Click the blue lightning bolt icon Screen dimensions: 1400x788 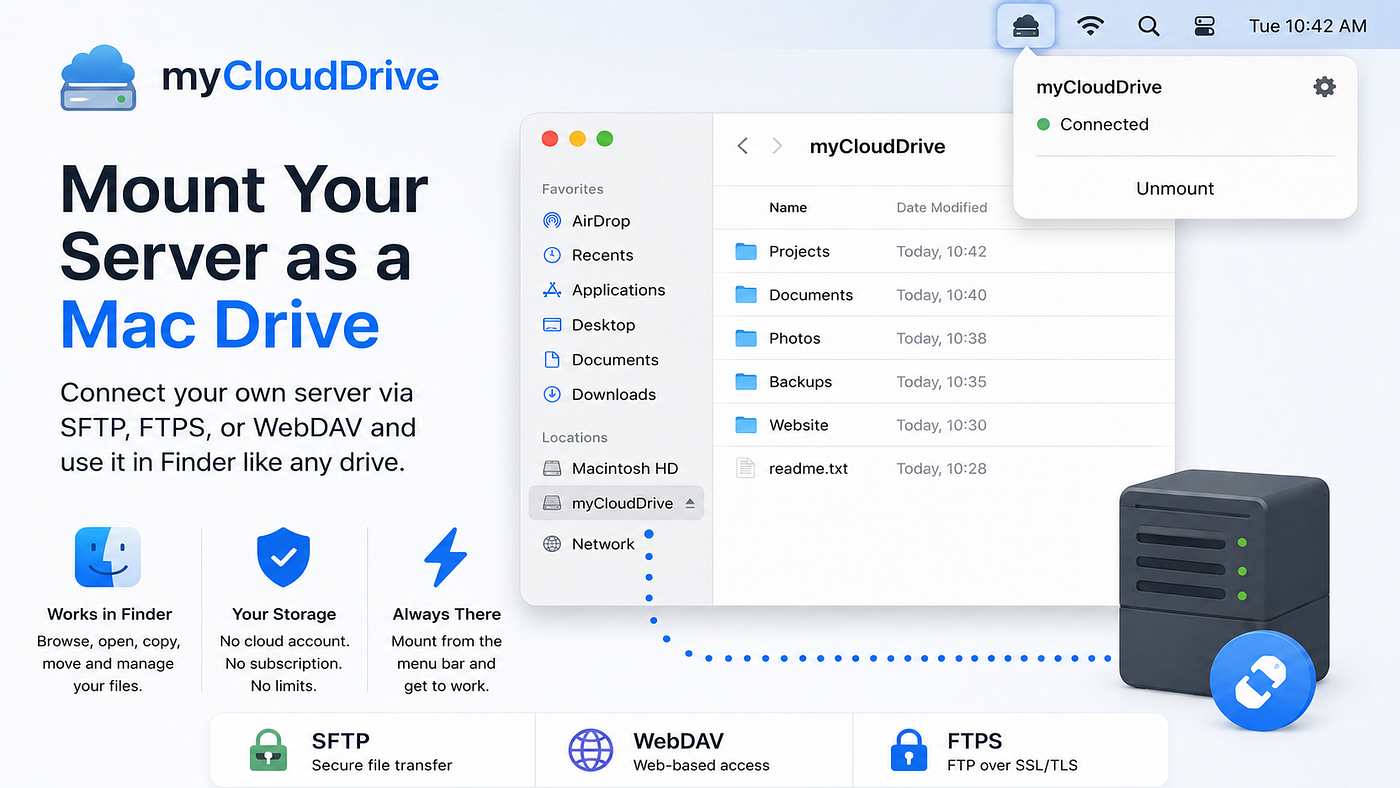coord(445,557)
